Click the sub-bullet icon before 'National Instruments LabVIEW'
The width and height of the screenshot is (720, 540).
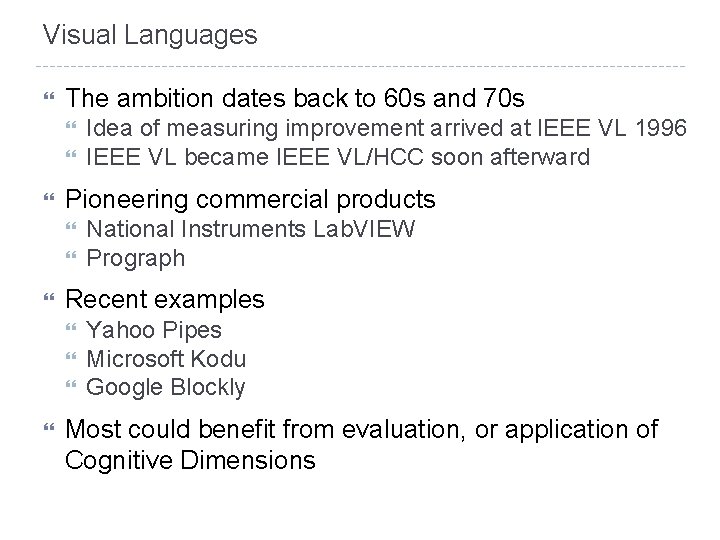[x=69, y=230]
